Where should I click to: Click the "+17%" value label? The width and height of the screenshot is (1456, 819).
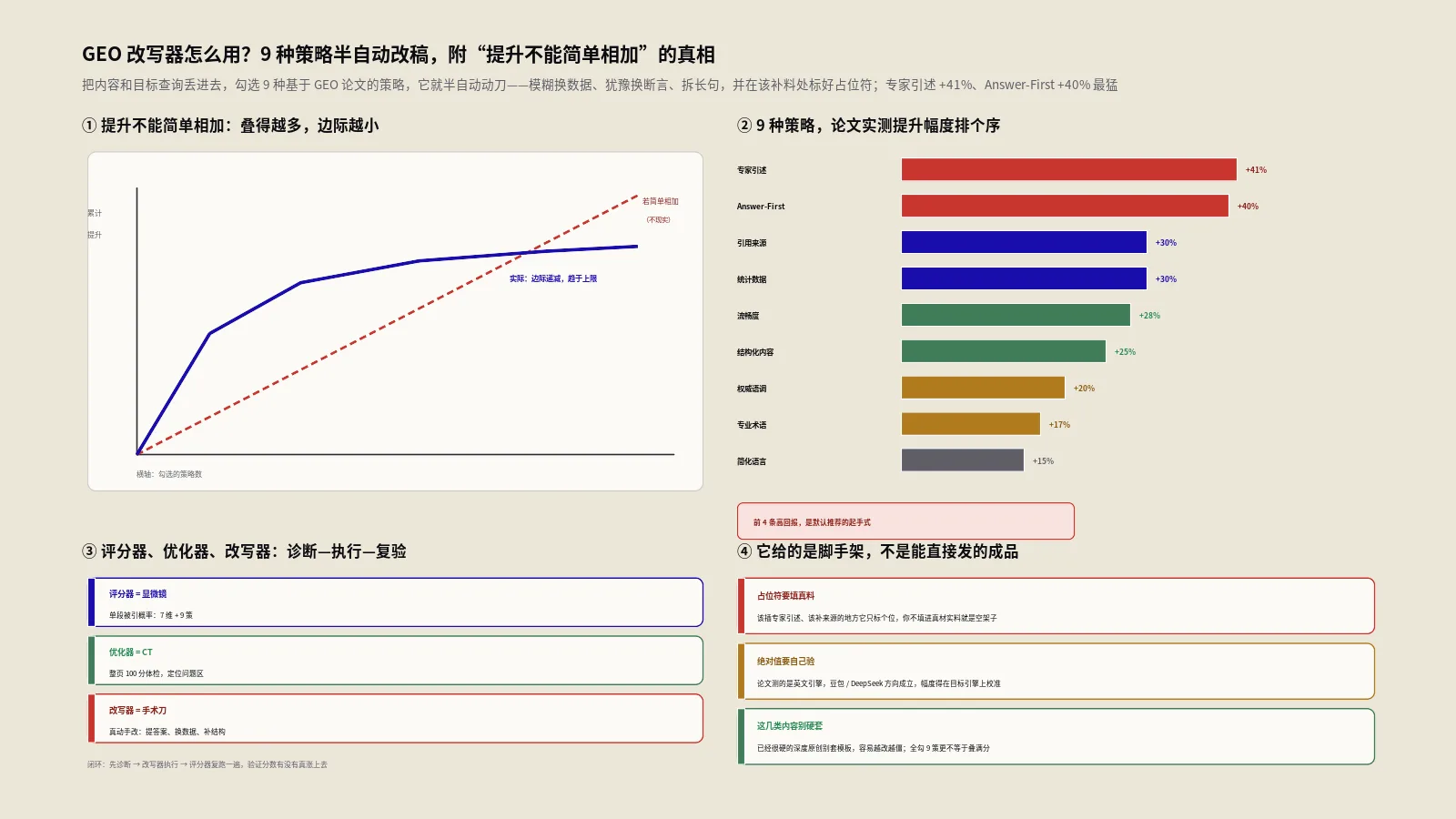coord(1059,425)
